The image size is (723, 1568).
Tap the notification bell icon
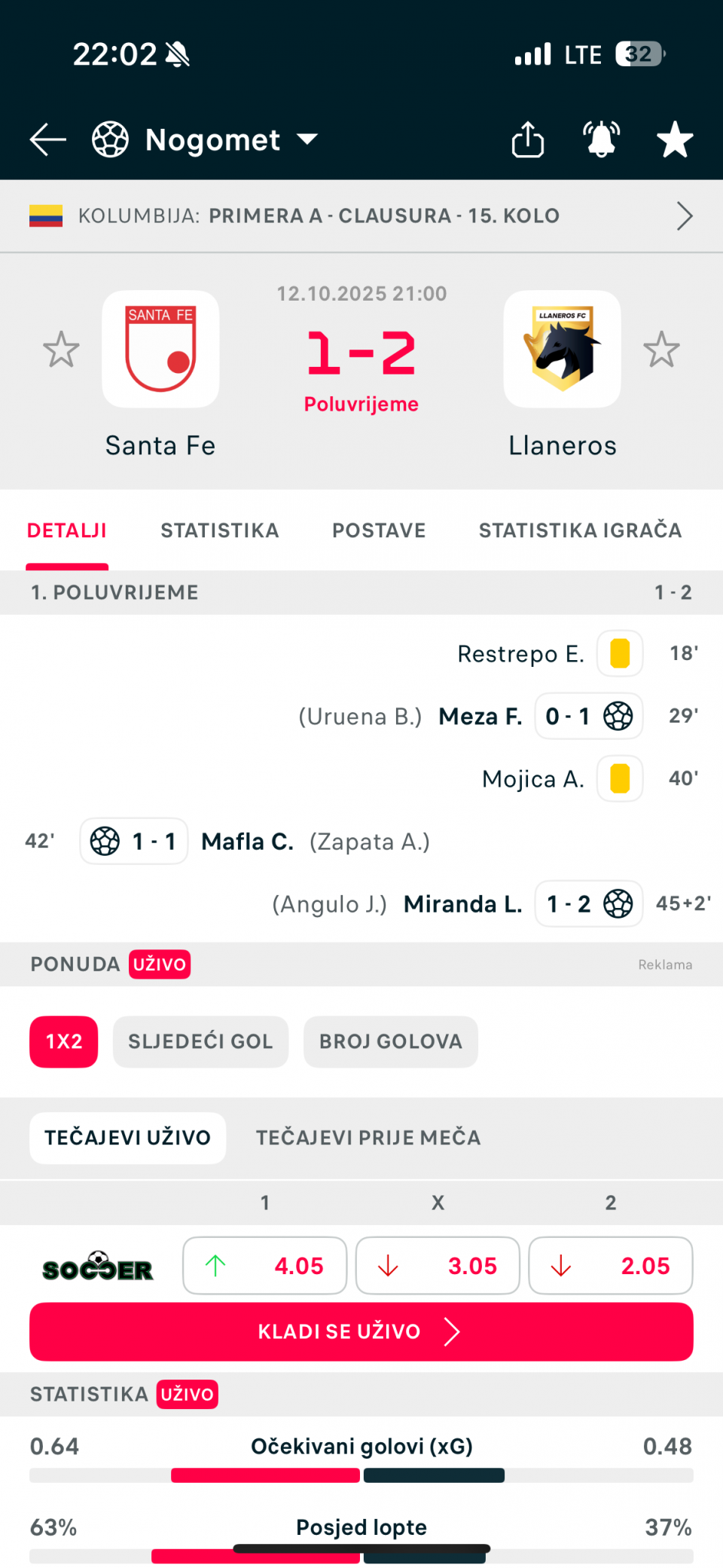click(601, 139)
